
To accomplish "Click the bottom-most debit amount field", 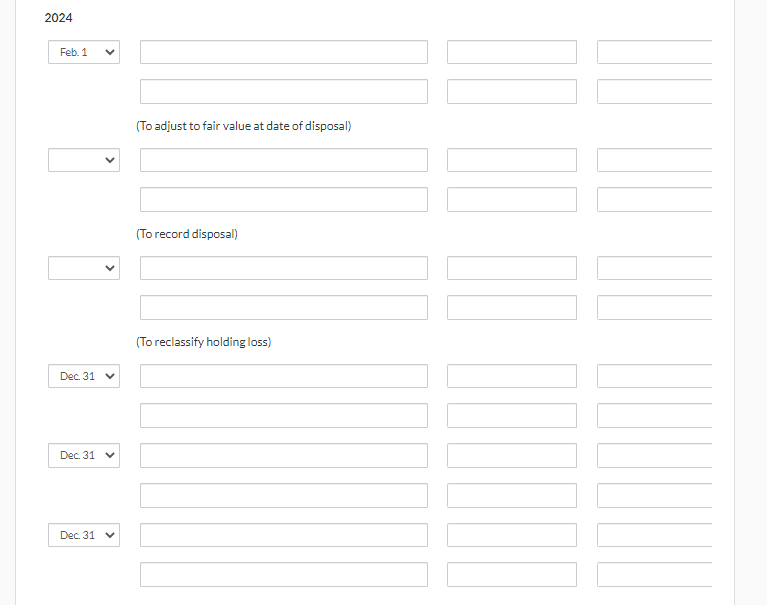I will click(512, 575).
